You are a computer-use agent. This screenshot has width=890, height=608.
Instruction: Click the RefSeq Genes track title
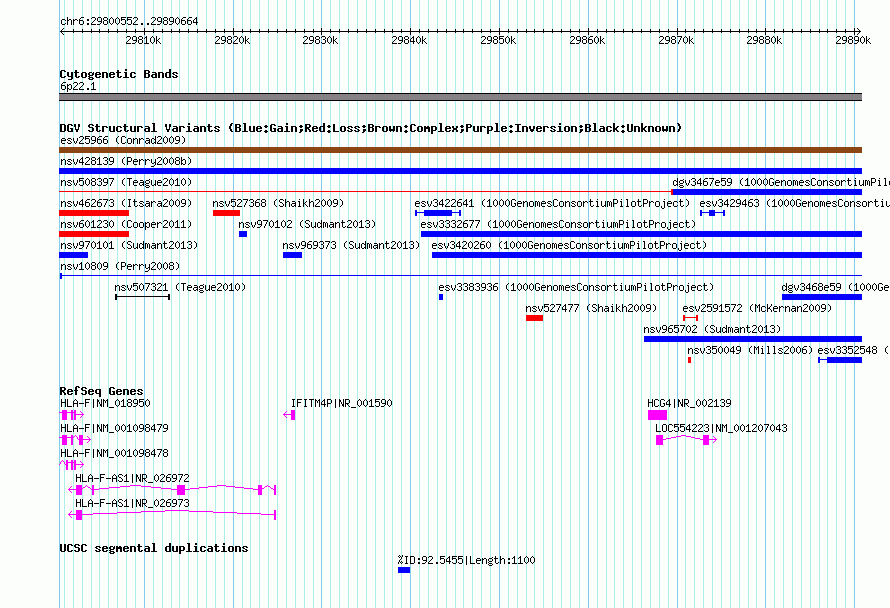click(x=102, y=391)
